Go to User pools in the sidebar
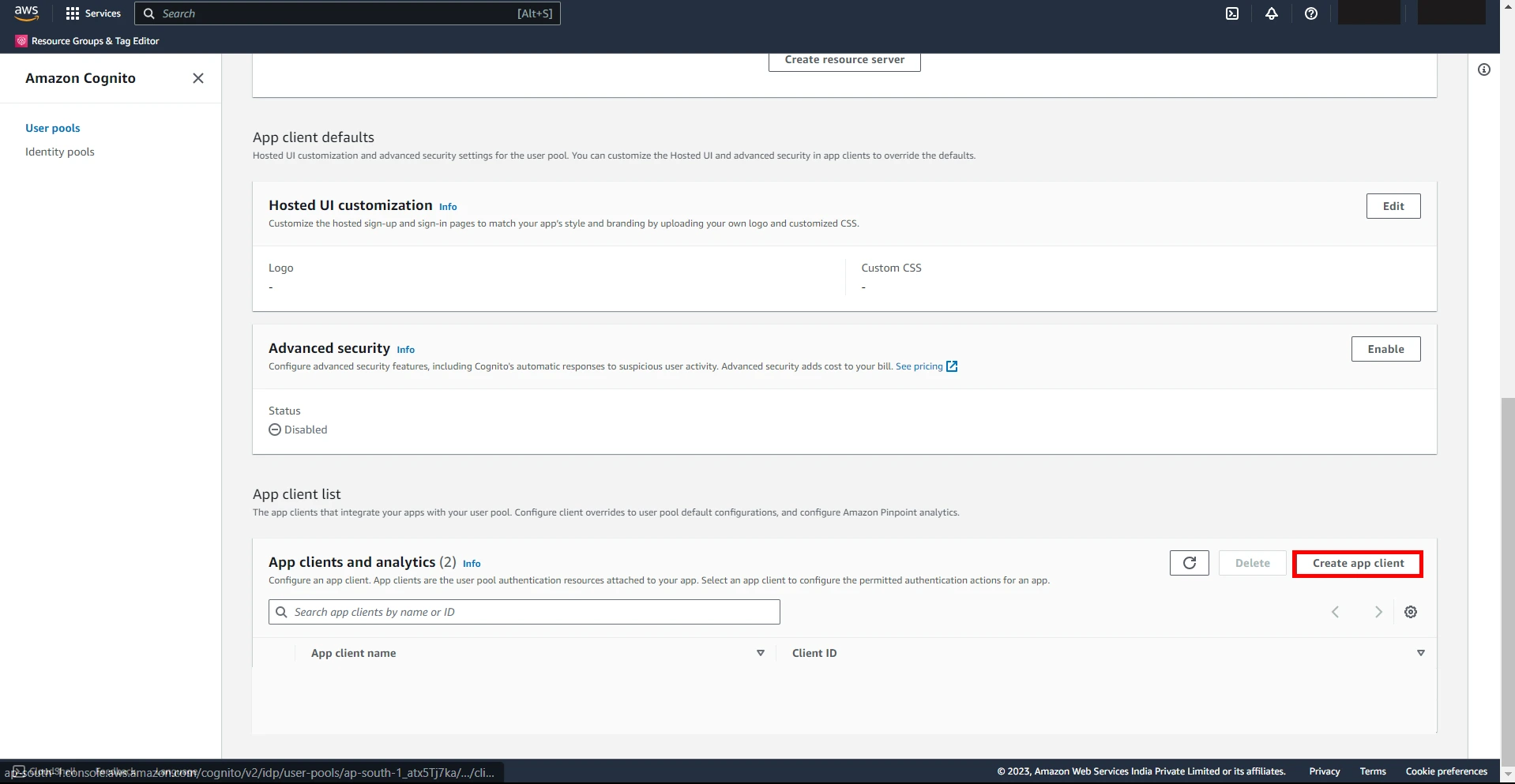1515x784 pixels. click(x=53, y=128)
